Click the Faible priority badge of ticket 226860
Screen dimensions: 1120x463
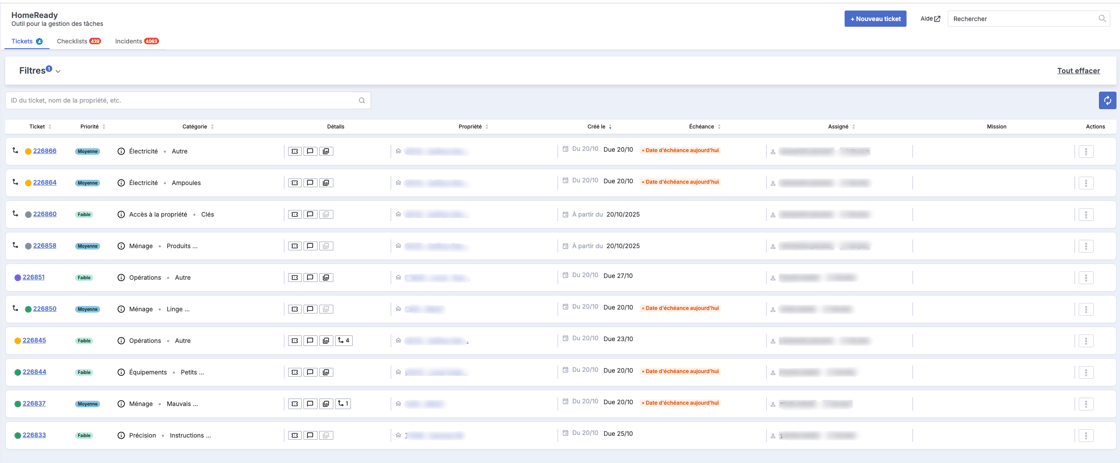(x=84, y=214)
